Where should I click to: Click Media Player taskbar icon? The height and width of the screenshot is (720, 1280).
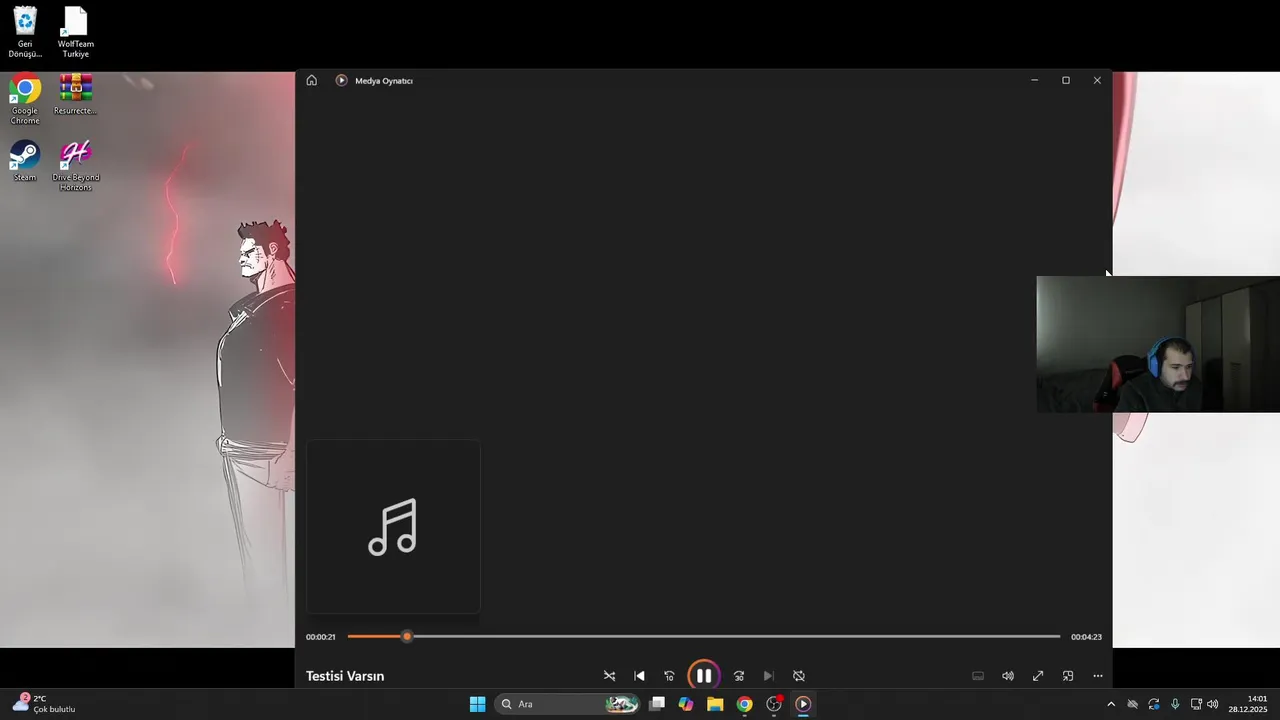coord(803,704)
